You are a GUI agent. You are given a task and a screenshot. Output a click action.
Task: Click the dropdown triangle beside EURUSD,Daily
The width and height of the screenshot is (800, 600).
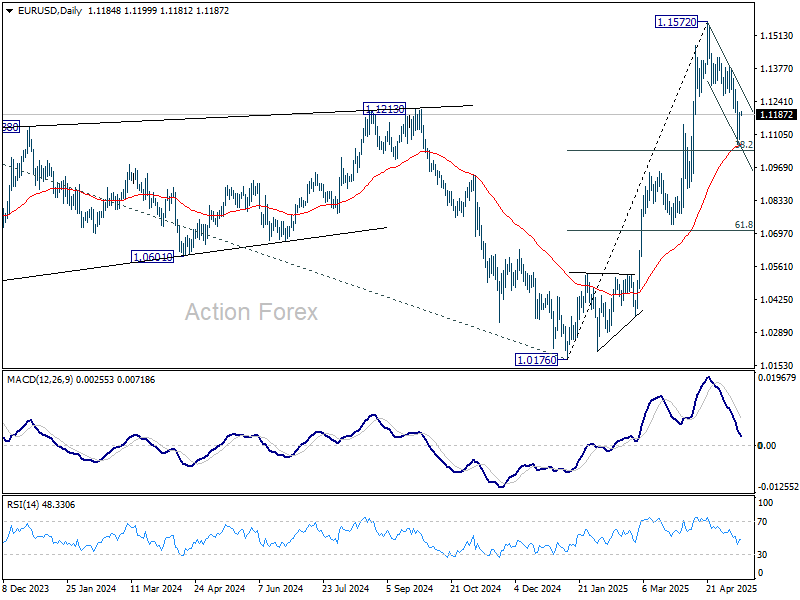pos(9,11)
